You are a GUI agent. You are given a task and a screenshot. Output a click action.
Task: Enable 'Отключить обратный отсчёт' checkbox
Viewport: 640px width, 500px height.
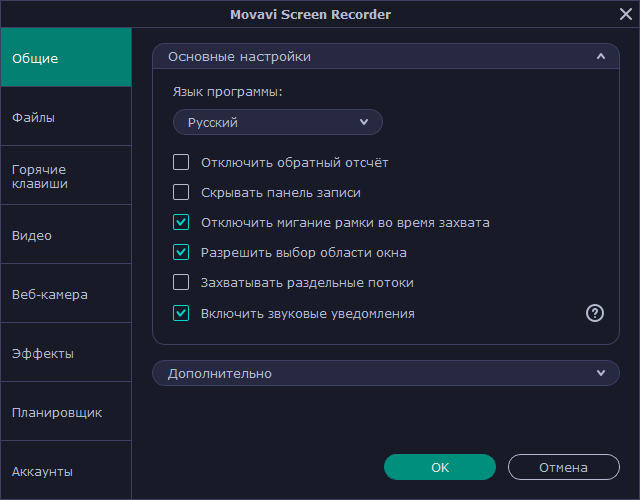coord(181,162)
